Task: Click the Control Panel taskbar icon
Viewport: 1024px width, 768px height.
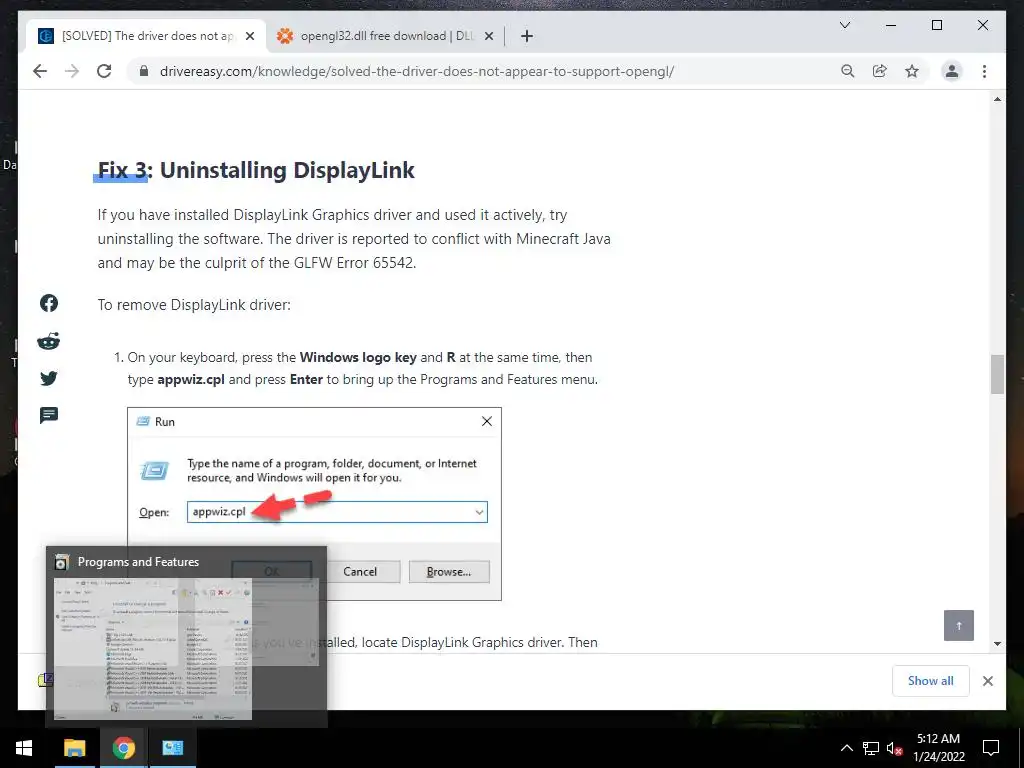Action: click(172, 748)
